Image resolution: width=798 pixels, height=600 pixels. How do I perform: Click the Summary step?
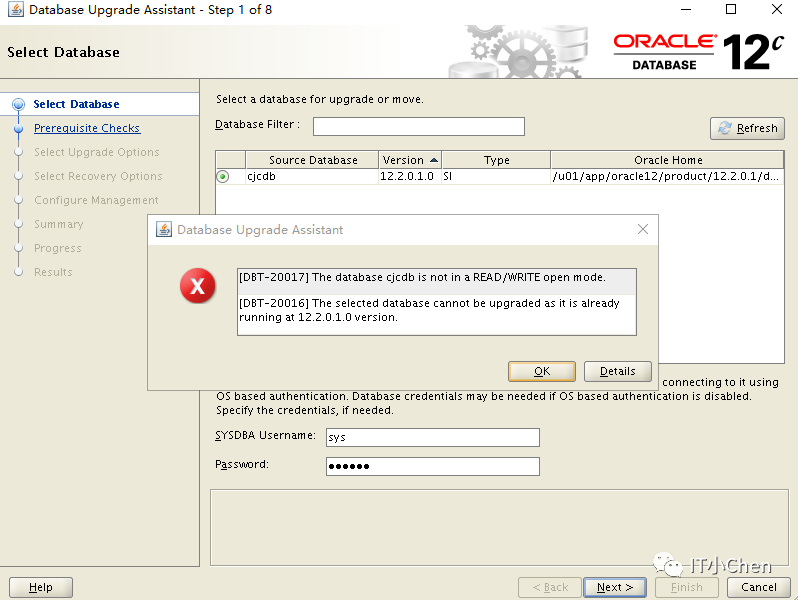click(59, 224)
